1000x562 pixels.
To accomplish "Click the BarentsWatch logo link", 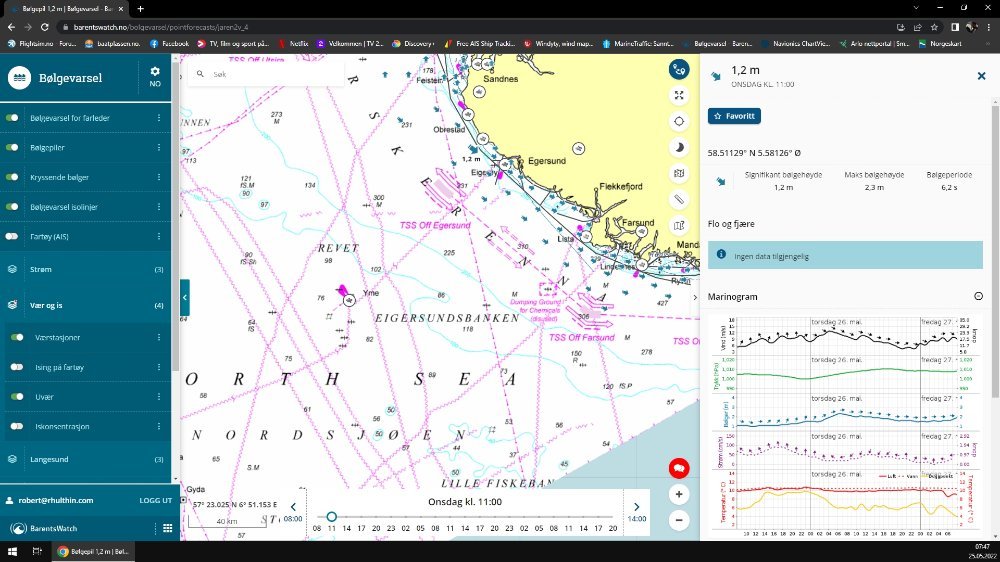I will tap(45, 528).
